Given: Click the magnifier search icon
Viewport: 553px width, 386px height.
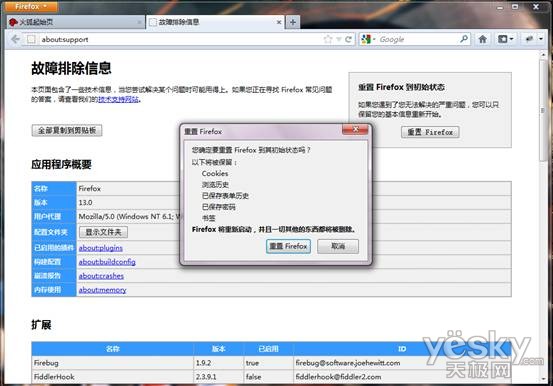Looking at the screenshot, I should pyautogui.click(x=464, y=39).
